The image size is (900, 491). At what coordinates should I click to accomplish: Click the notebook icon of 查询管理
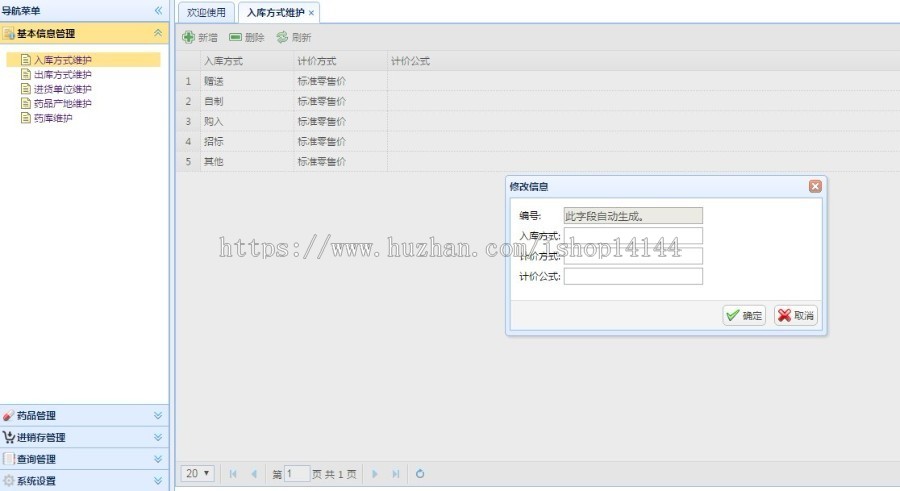pos(8,459)
